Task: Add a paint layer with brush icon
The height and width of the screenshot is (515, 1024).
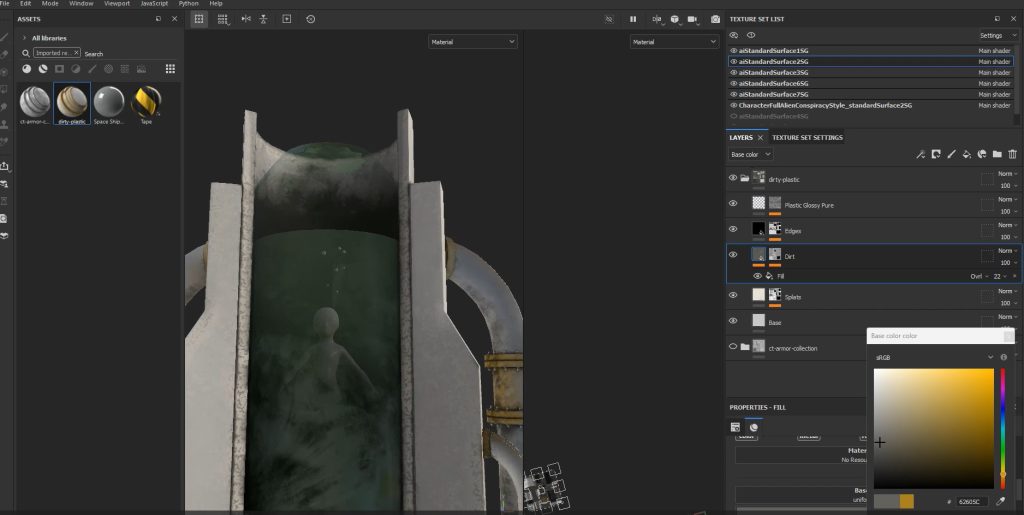Action: point(952,154)
